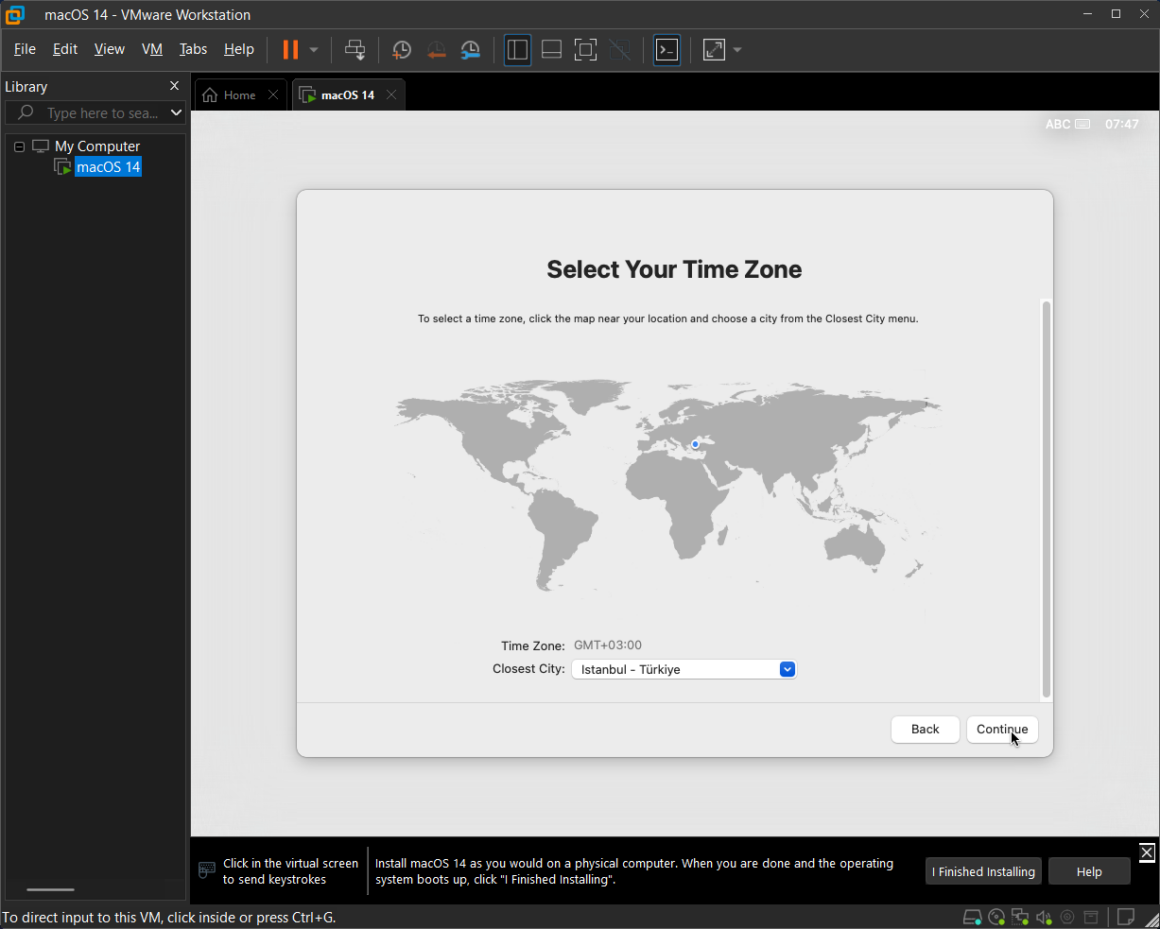This screenshot has width=1160, height=929.
Task: Close the Home tab
Action: 273,95
